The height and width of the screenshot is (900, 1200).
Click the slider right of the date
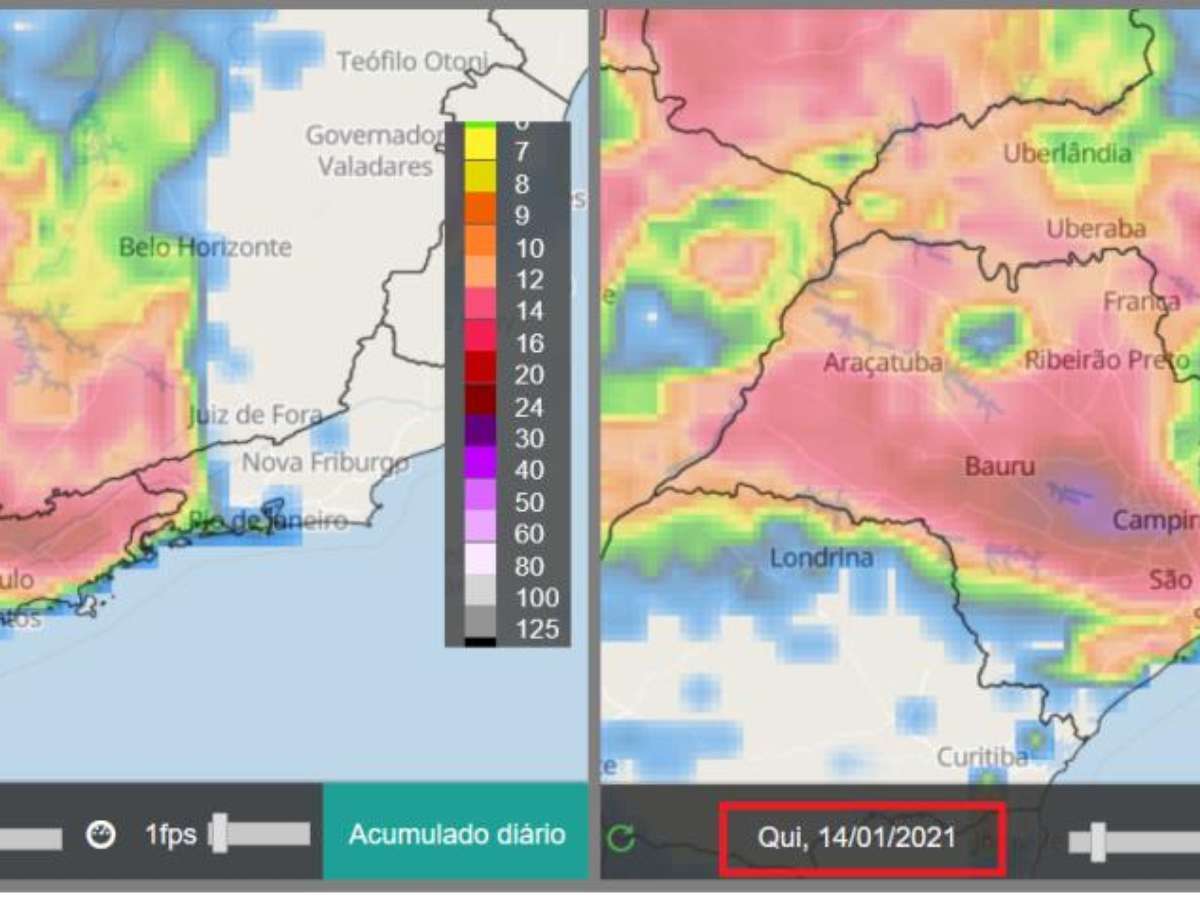1098,841
